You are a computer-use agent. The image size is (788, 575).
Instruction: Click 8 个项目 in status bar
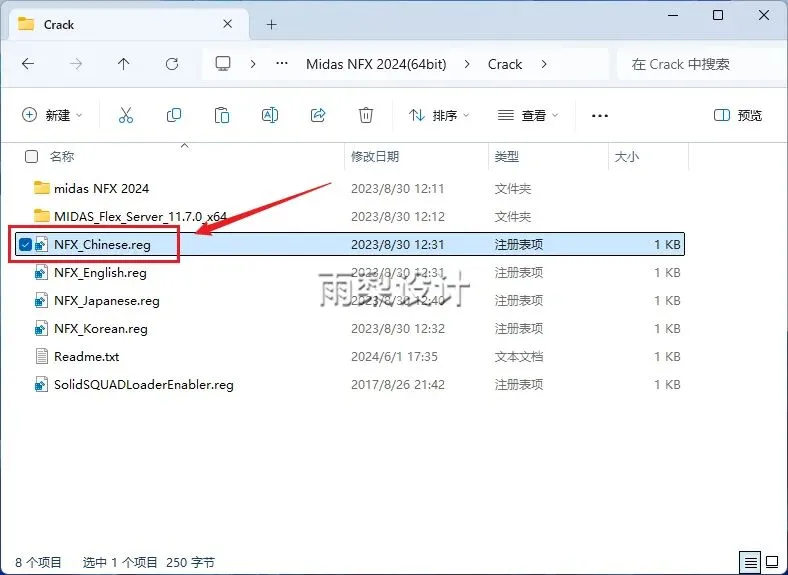38,562
